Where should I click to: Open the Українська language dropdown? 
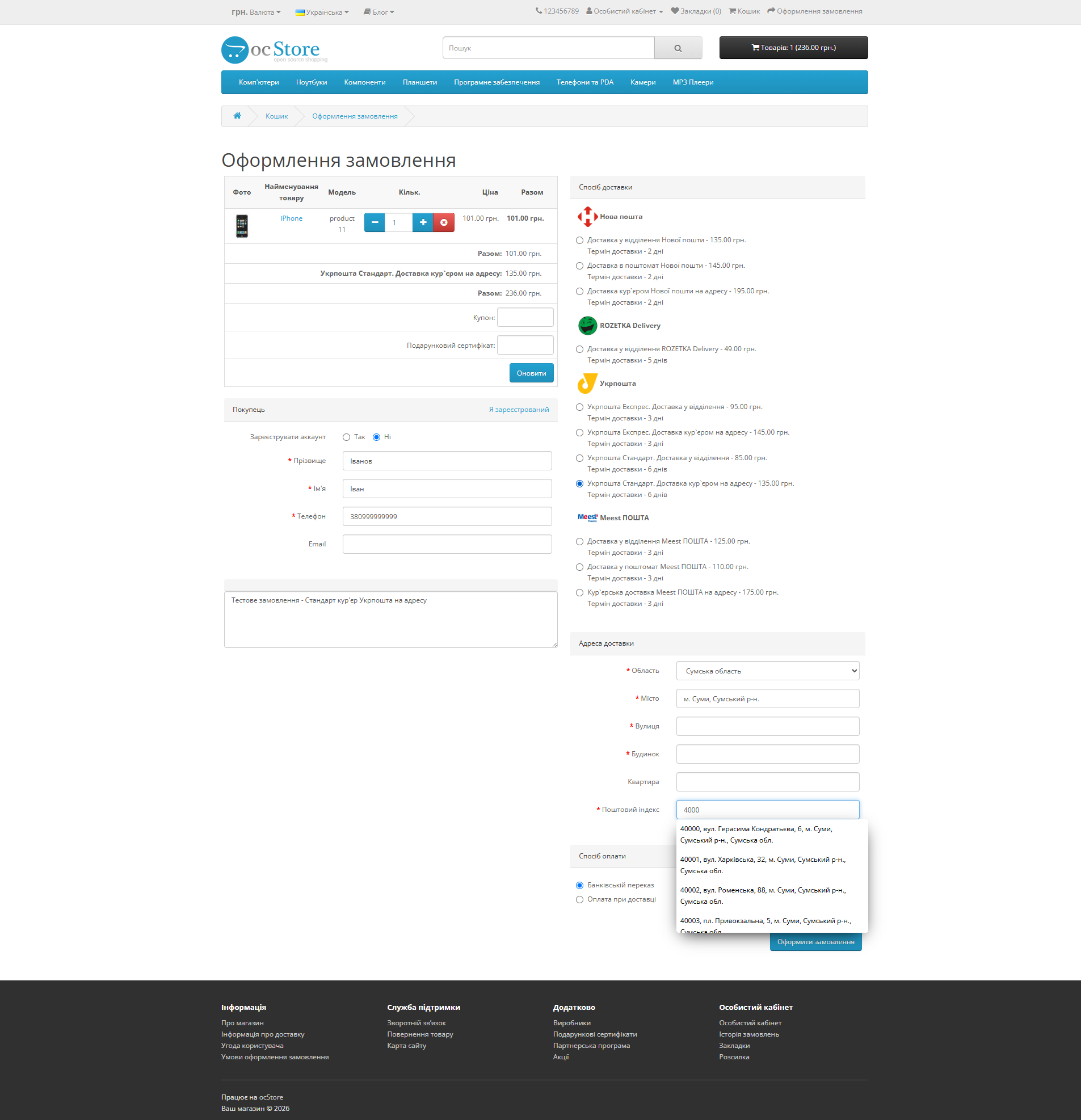322,12
